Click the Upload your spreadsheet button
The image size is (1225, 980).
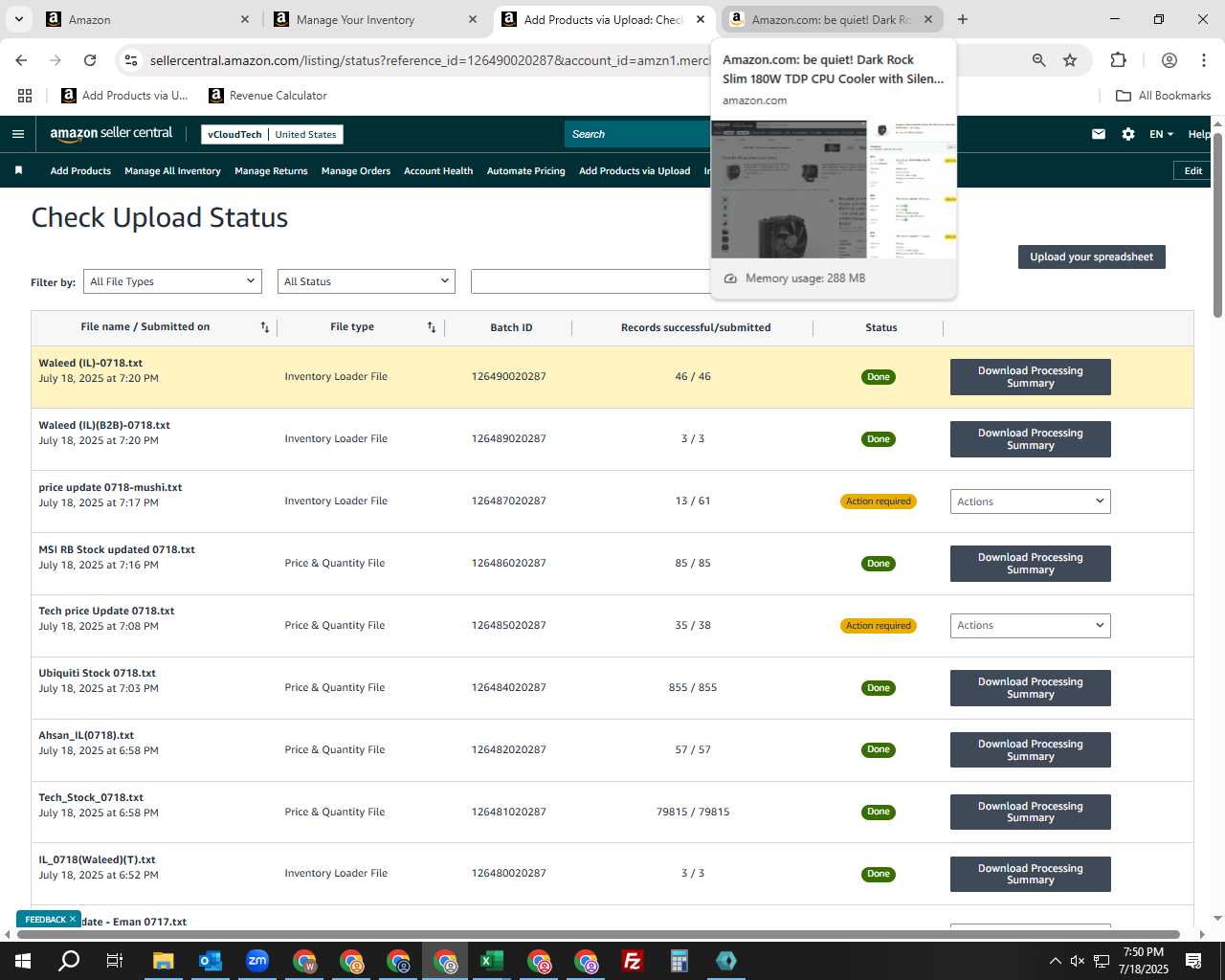coord(1092,256)
